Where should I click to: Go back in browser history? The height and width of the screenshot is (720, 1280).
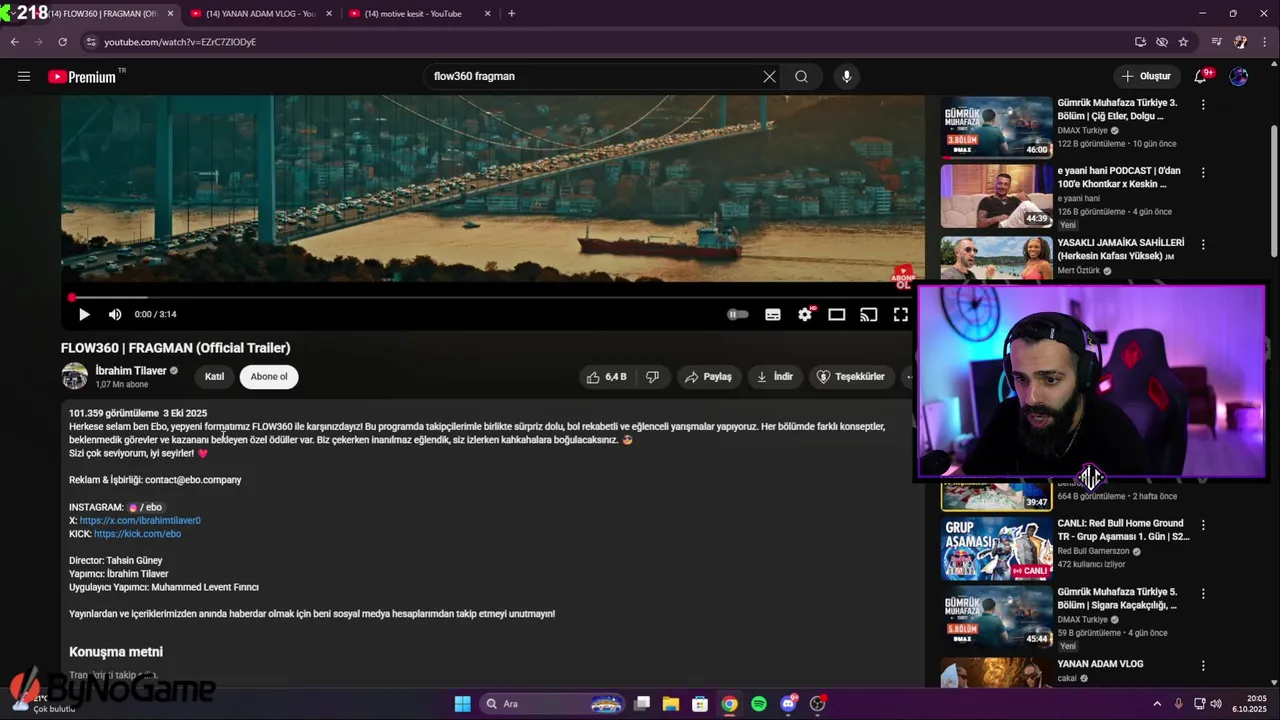click(x=14, y=42)
